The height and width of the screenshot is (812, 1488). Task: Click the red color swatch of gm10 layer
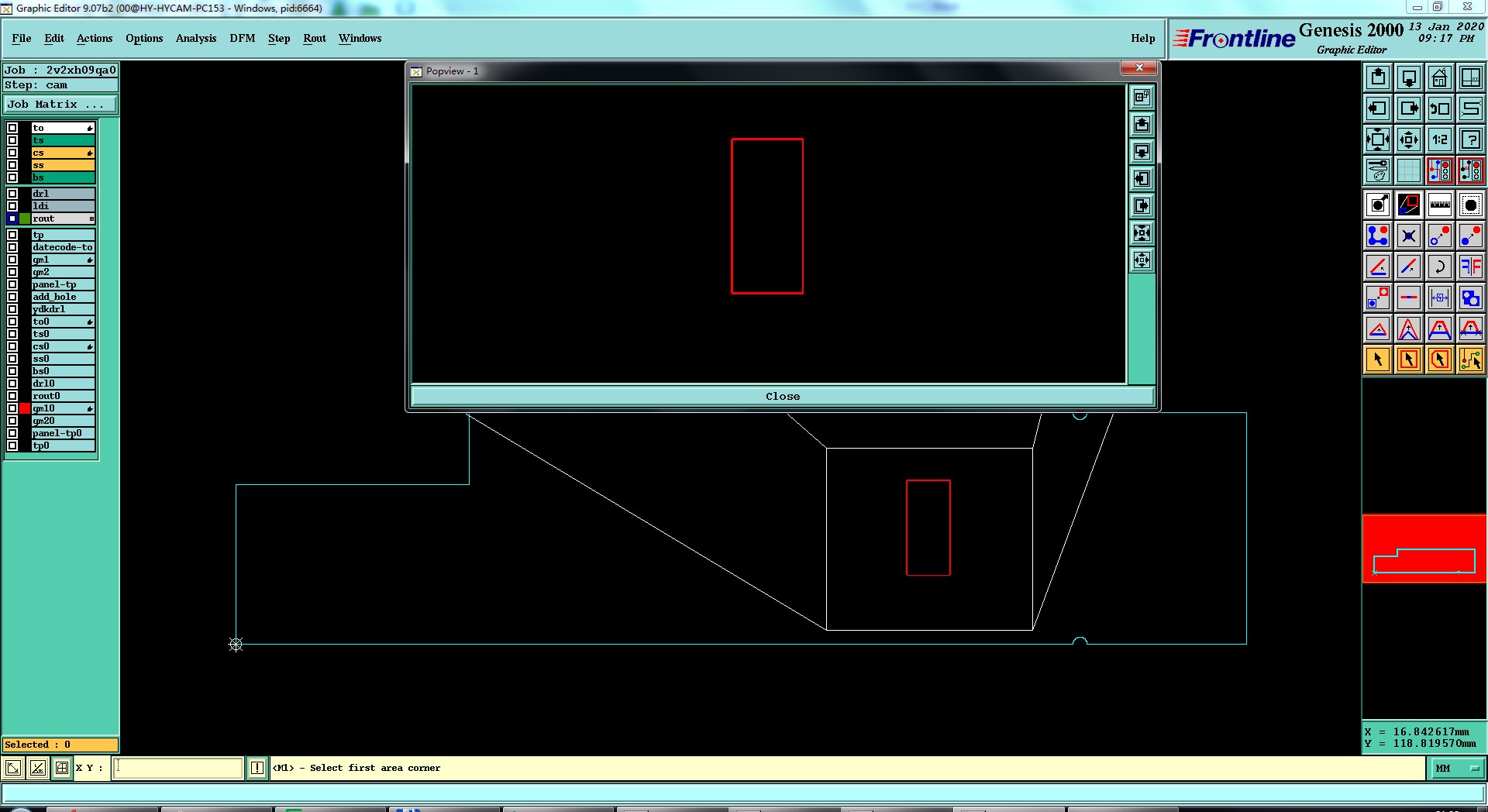pyautogui.click(x=25, y=408)
